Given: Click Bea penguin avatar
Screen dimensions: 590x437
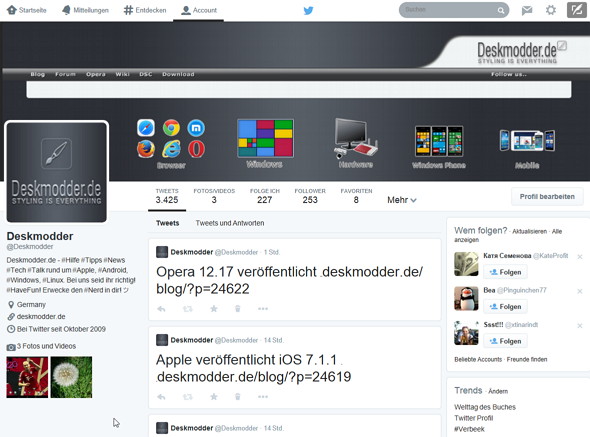Looking at the screenshot, I should [x=466, y=298].
